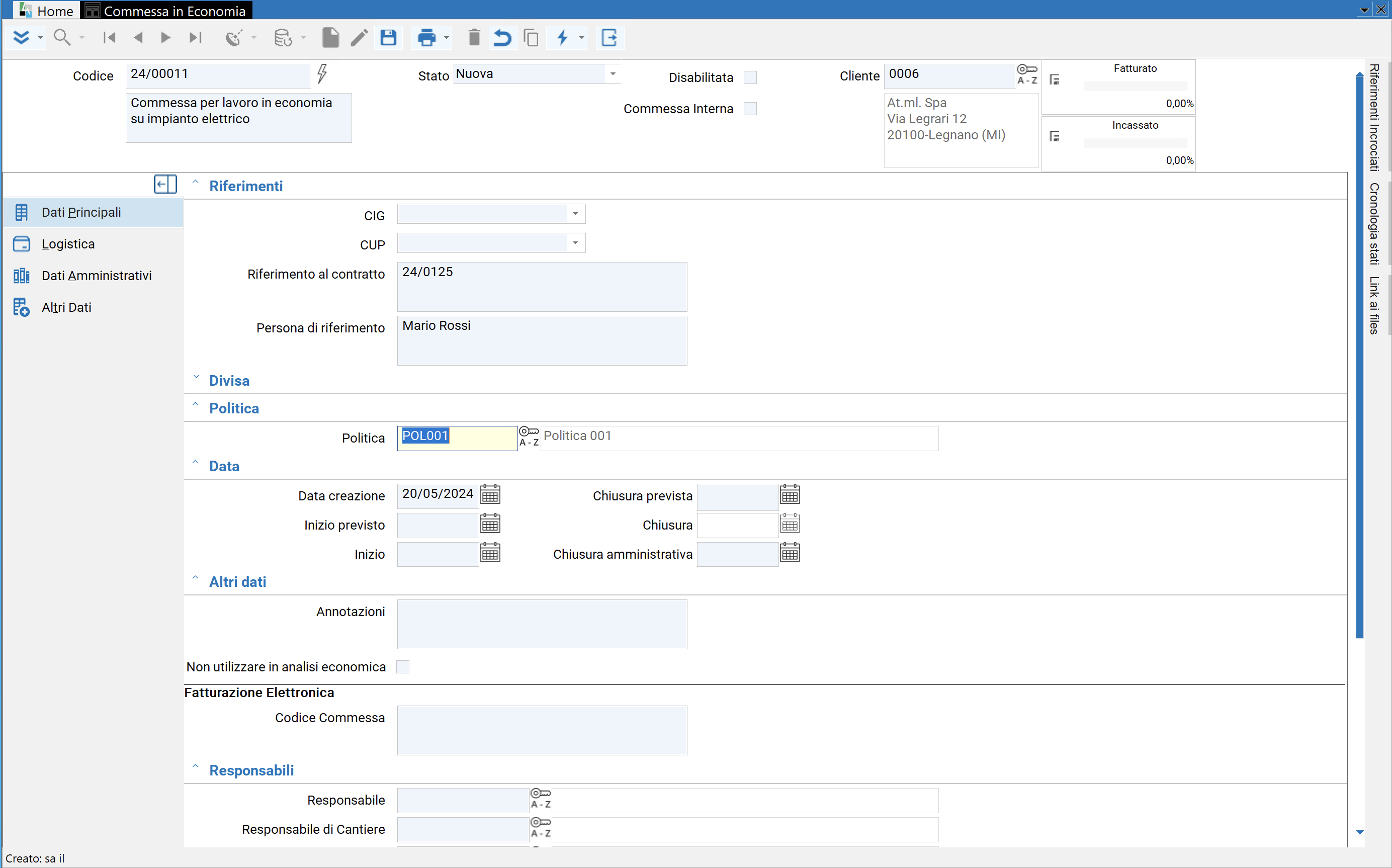Create a new document with page icon
Image resolution: width=1392 pixels, height=868 pixels.
330,38
